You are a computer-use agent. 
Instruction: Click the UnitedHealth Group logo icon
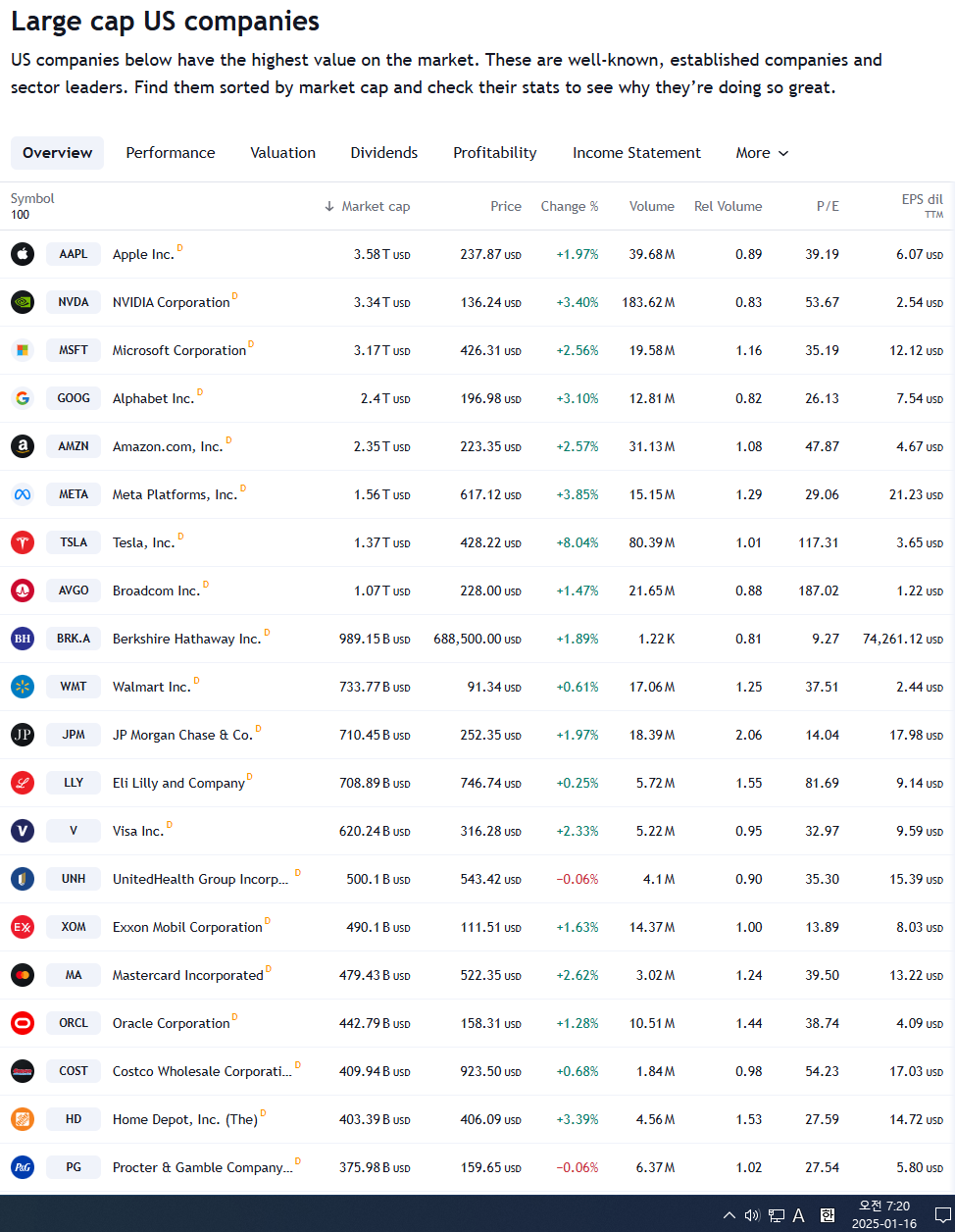tap(23, 879)
